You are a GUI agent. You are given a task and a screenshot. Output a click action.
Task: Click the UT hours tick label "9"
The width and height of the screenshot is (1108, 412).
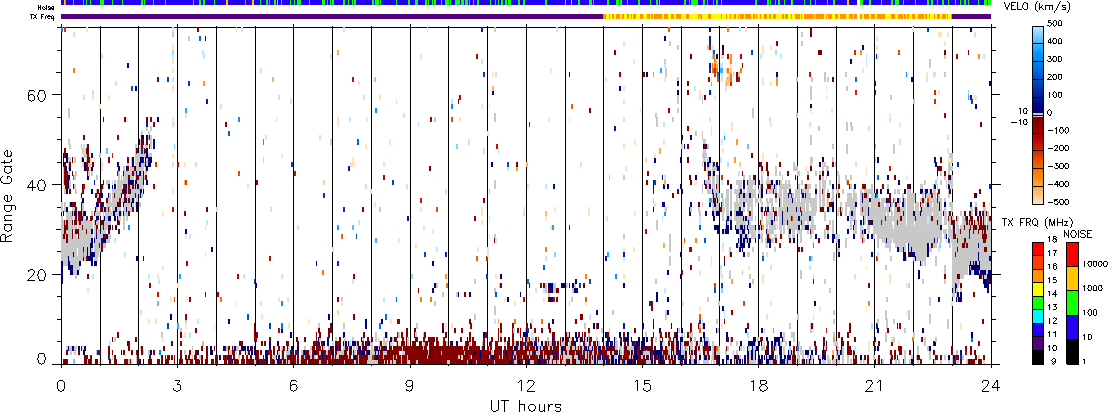tap(410, 385)
